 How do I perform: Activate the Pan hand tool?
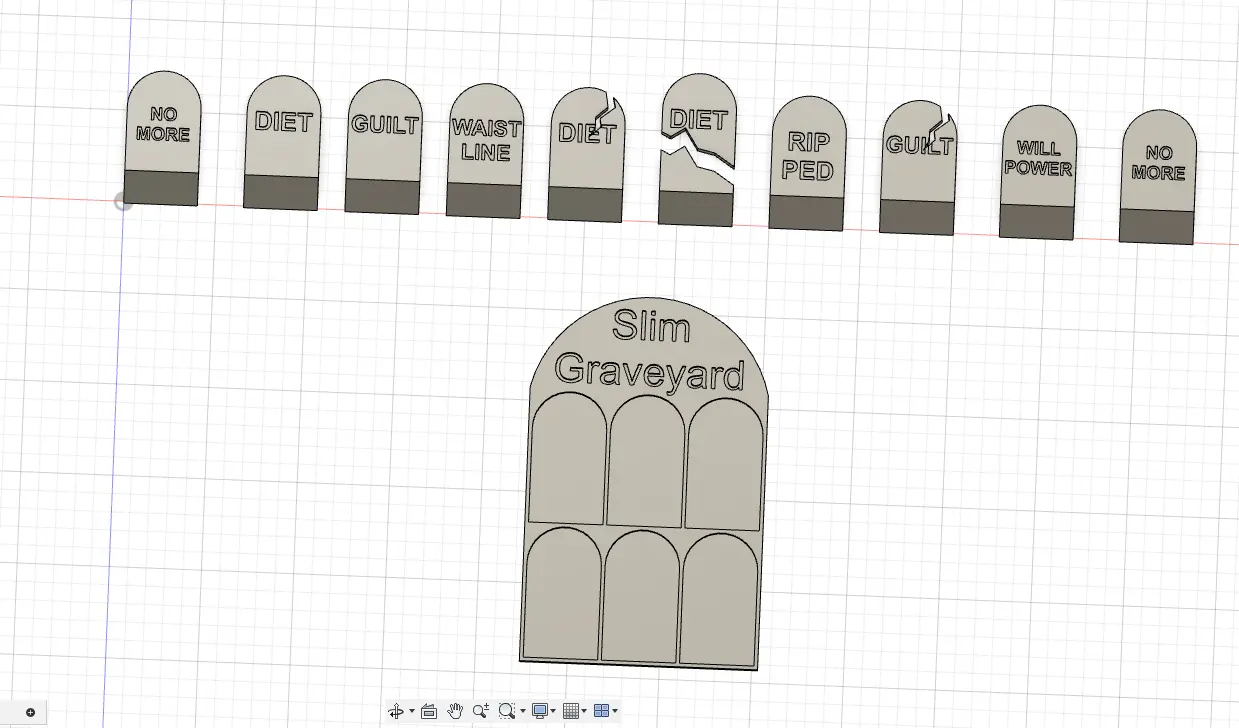pyautogui.click(x=455, y=711)
